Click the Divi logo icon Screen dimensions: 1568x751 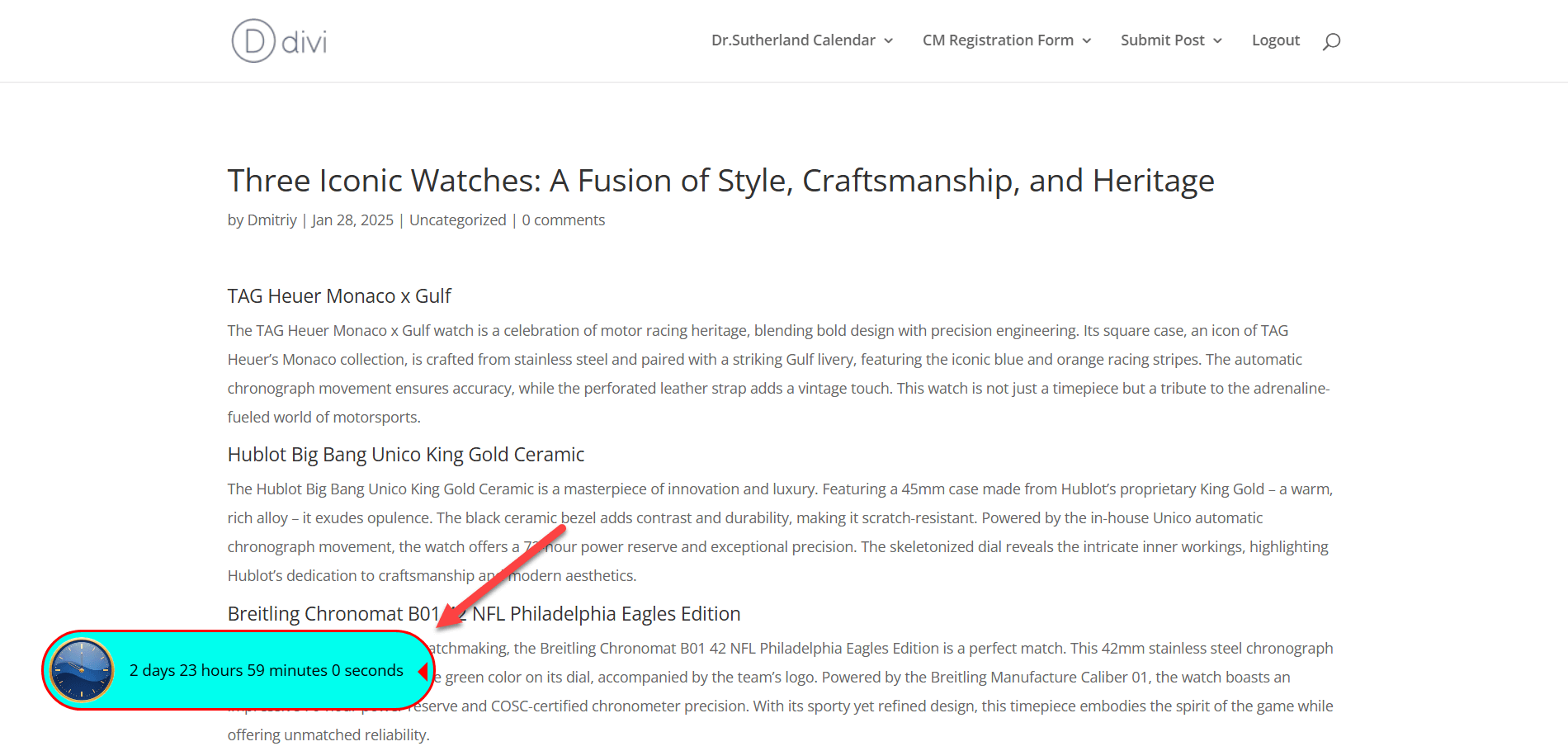(254, 40)
